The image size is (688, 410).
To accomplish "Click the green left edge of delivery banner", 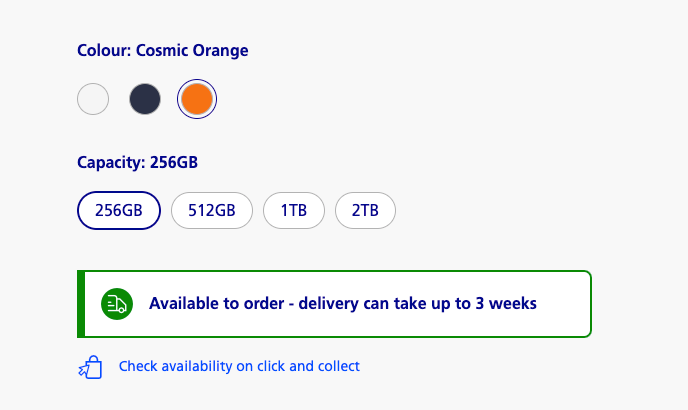I will click(x=81, y=304).
